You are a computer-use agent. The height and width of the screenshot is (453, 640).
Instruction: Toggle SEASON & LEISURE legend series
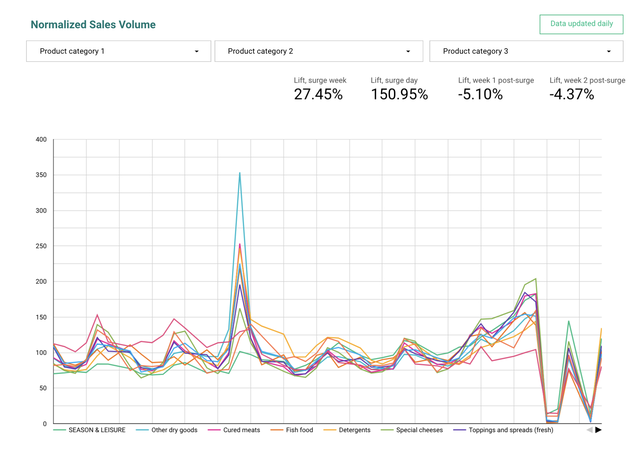89,430
